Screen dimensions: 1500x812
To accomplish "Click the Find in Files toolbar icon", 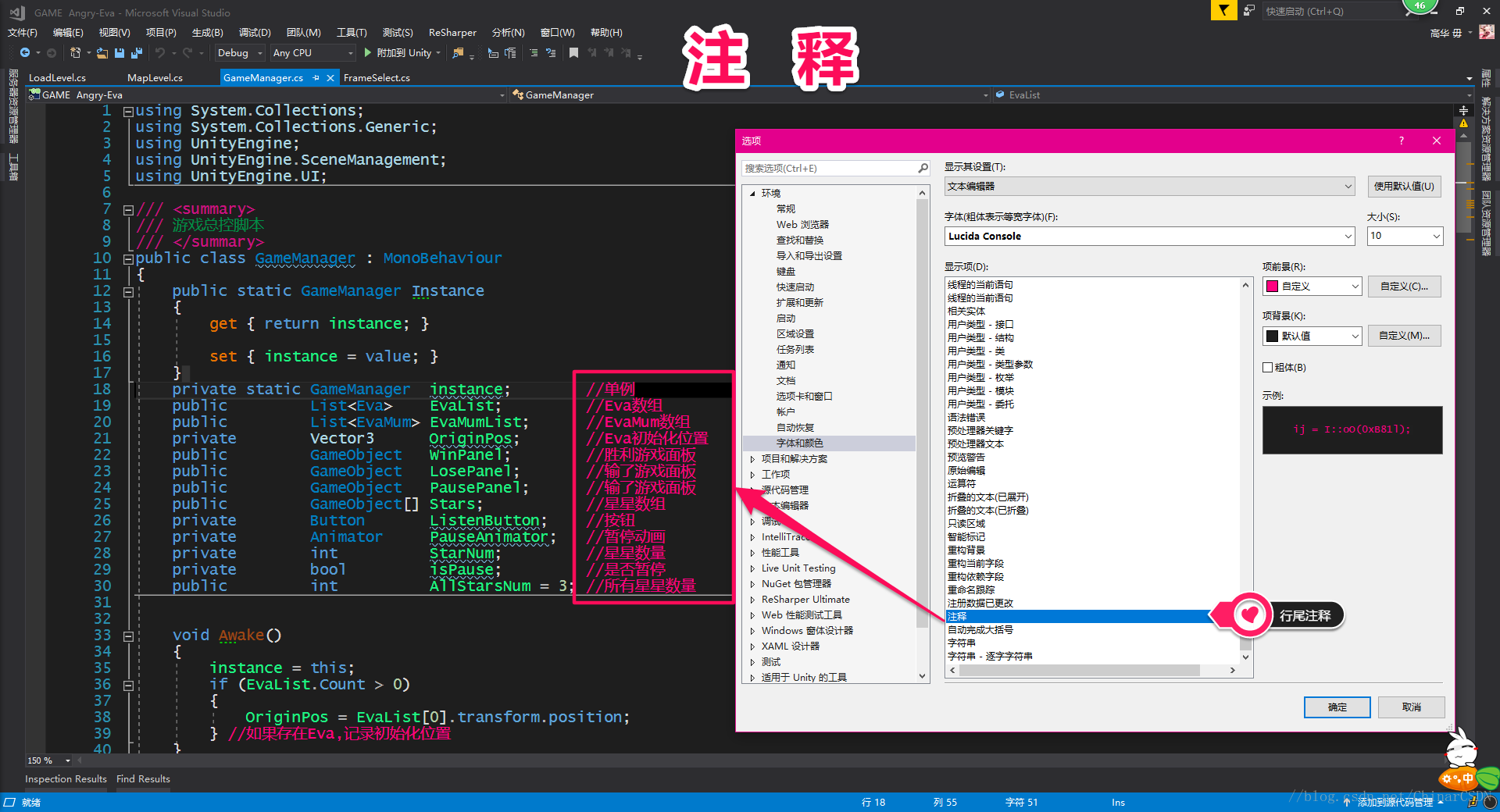I will 458,53.
